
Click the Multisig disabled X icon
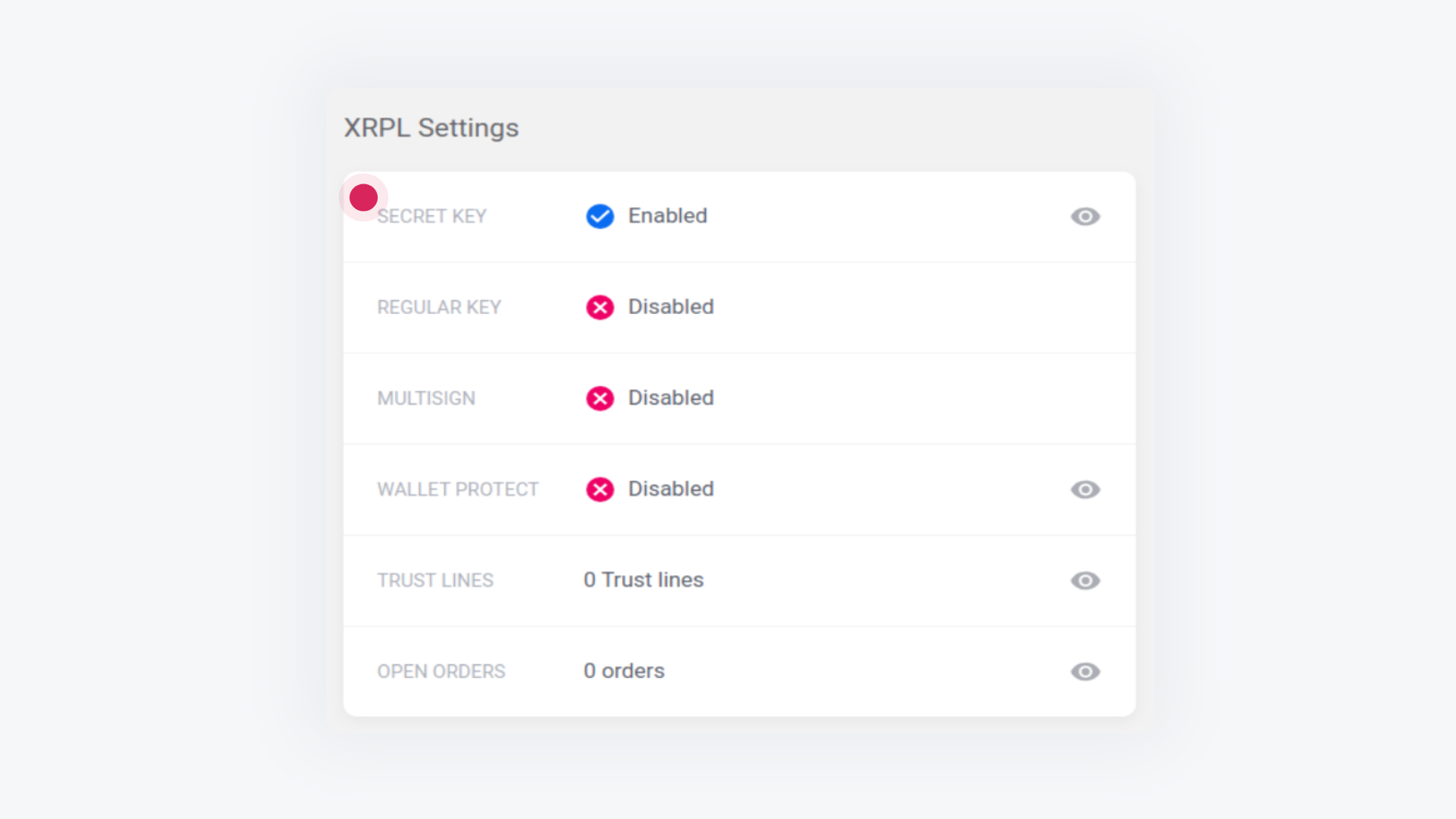click(x=600, y=398)
